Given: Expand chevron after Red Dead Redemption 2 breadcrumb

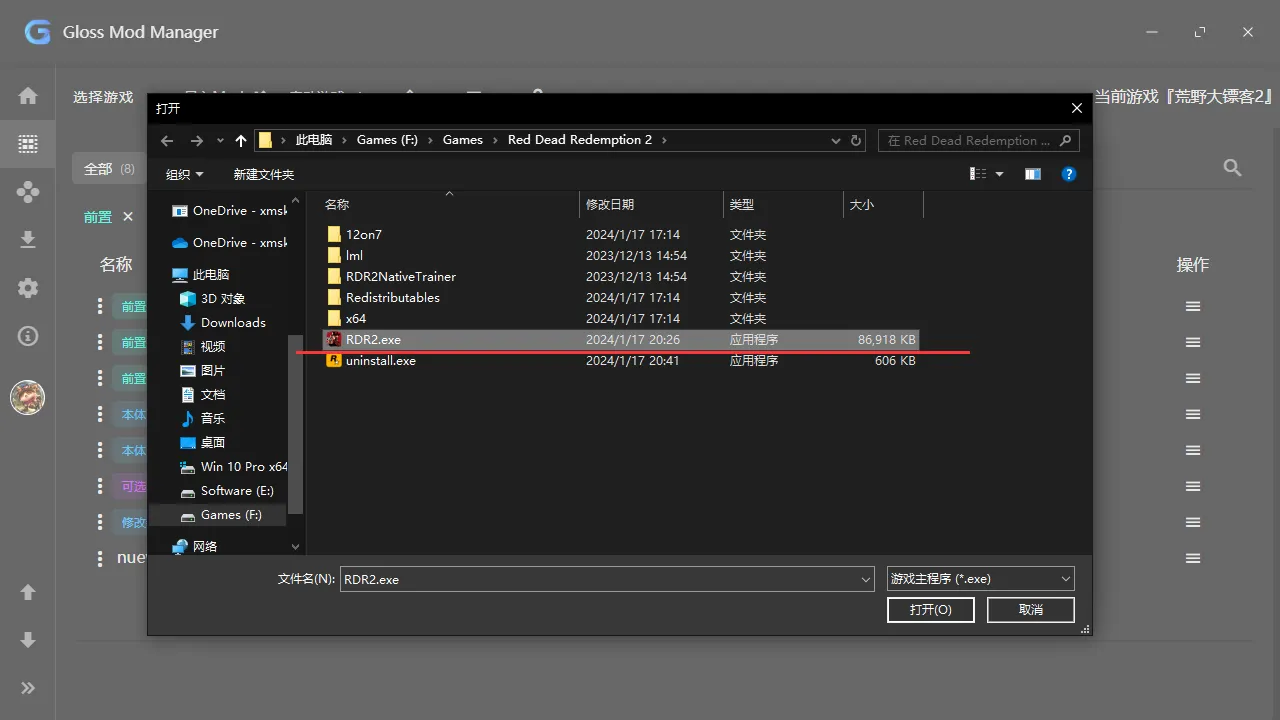Looking at the screenshot, I should (664, 140).
